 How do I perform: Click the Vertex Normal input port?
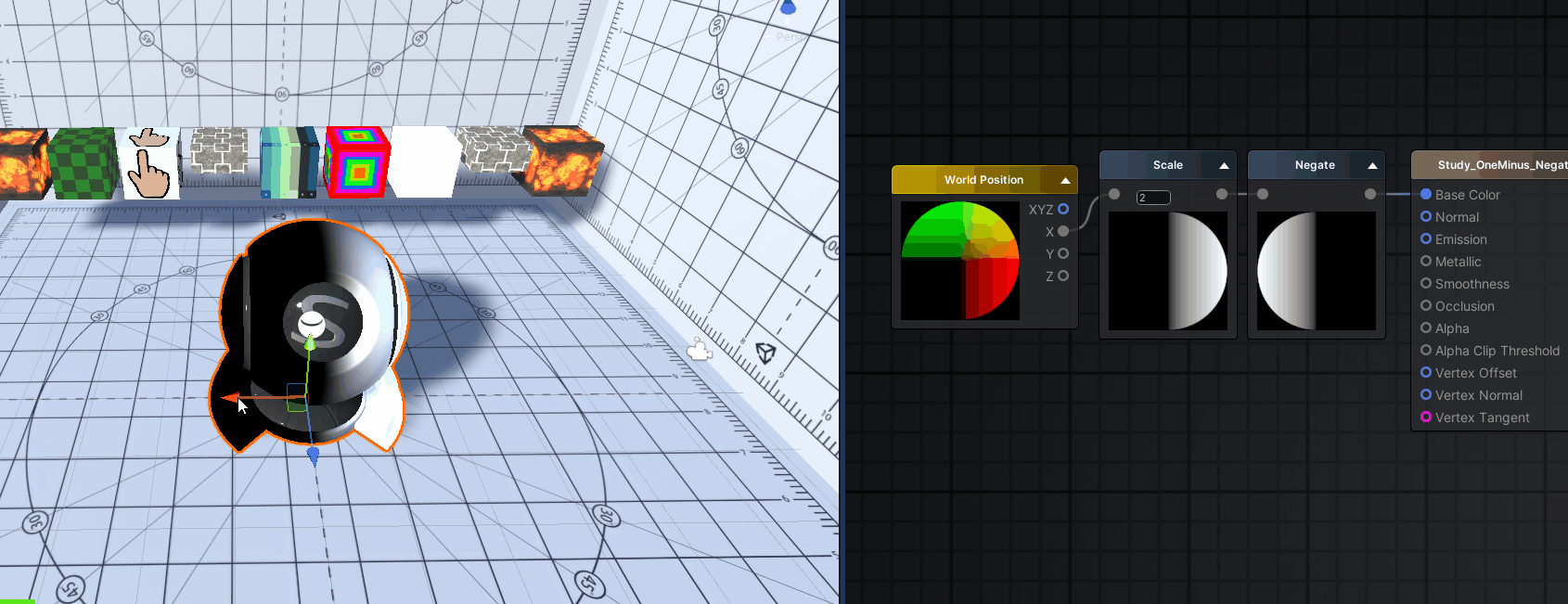point(1426,394)
